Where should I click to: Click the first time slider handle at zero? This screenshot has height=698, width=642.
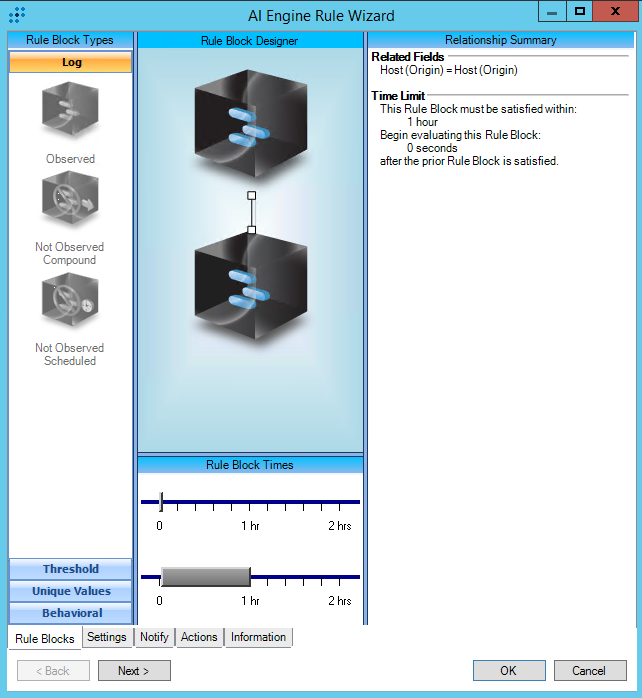point(161,501)
